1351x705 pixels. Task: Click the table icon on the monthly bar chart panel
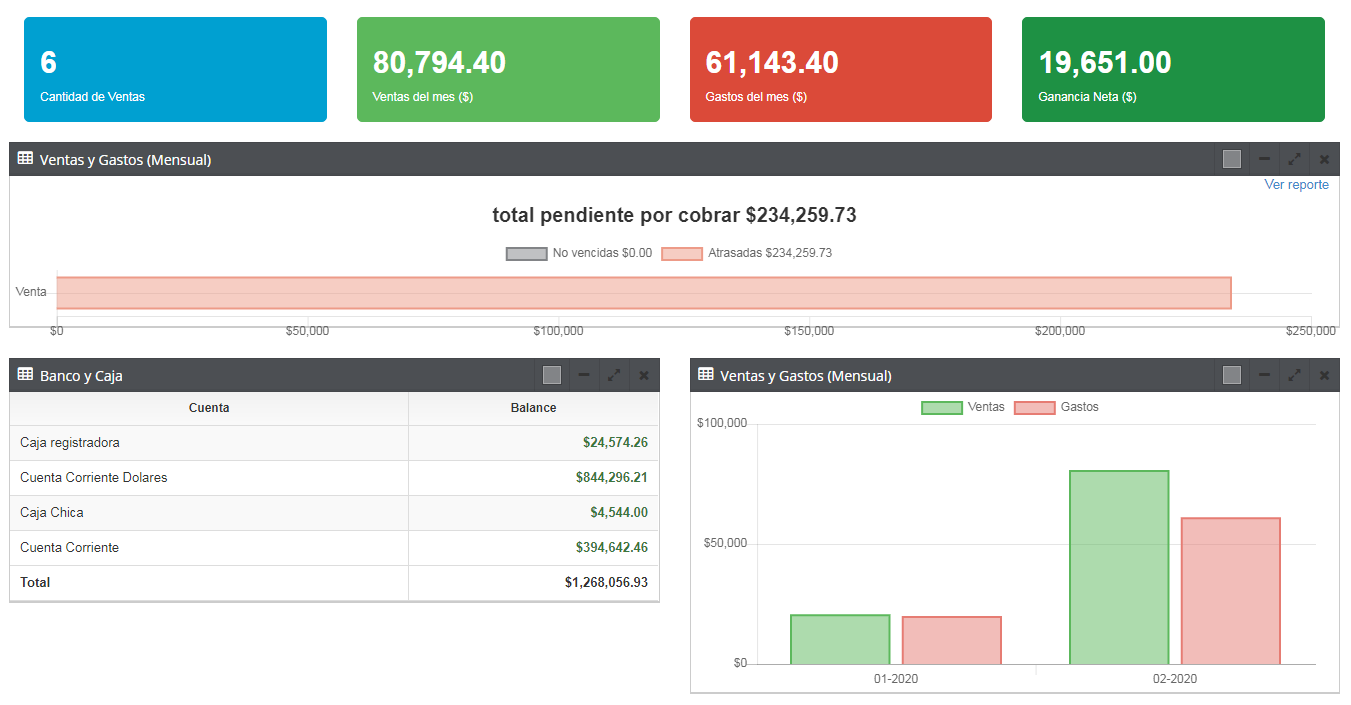(x=705, y=374)
